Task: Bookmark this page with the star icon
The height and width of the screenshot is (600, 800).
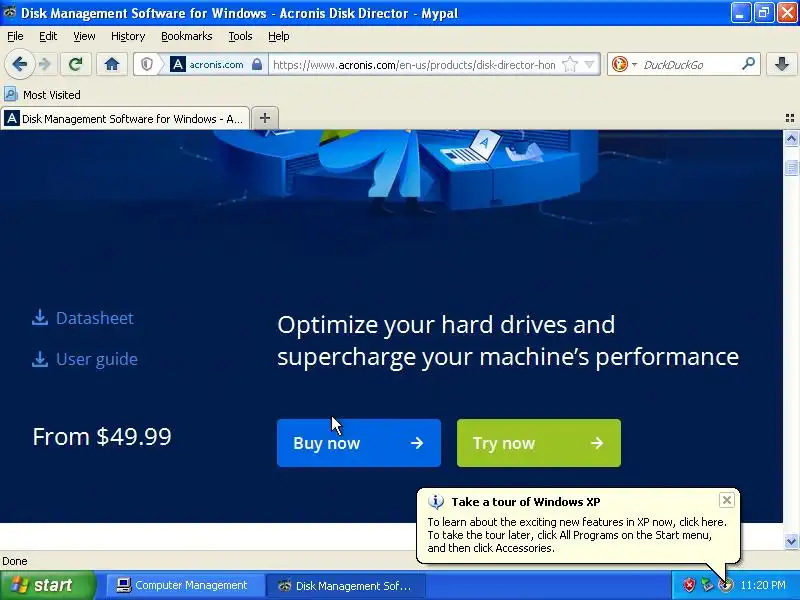Action: pos(569,64)
